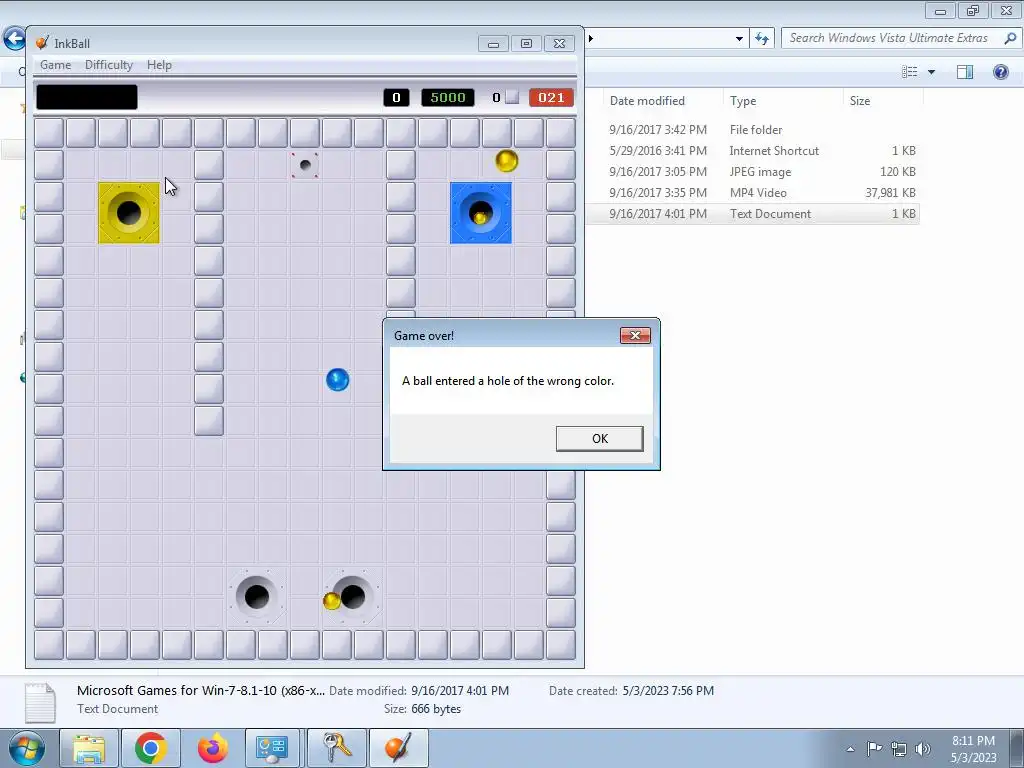Image resolution: width=1024 pixels, height=768 pixels.
Task: Sort by the Type column header
Action: [782, 101]
